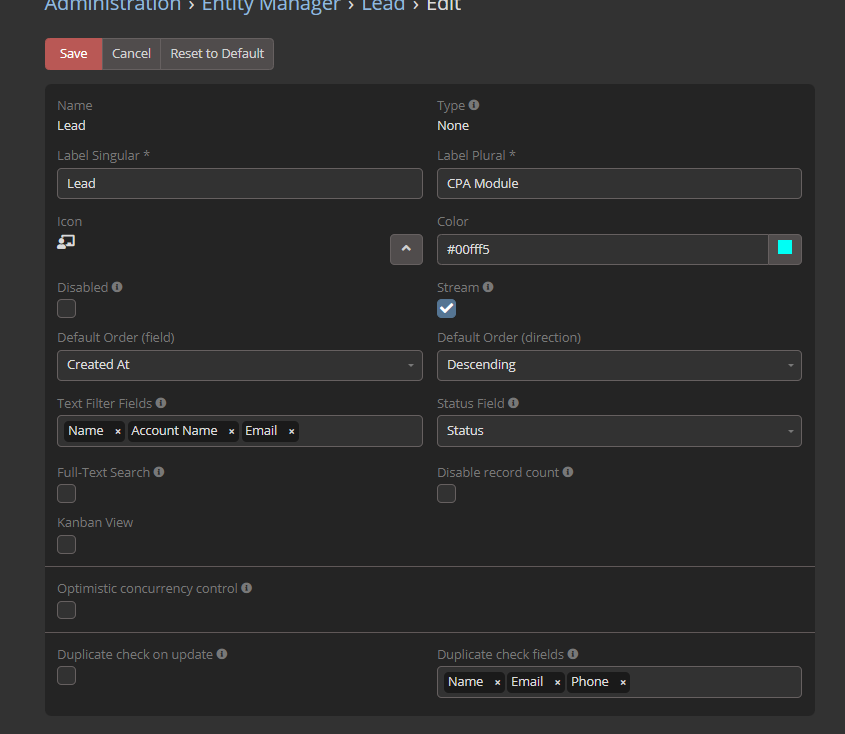Click the Full-Text Search info icon
The height and width of the screenshot is (734, 845).
[x=158, y=472]
